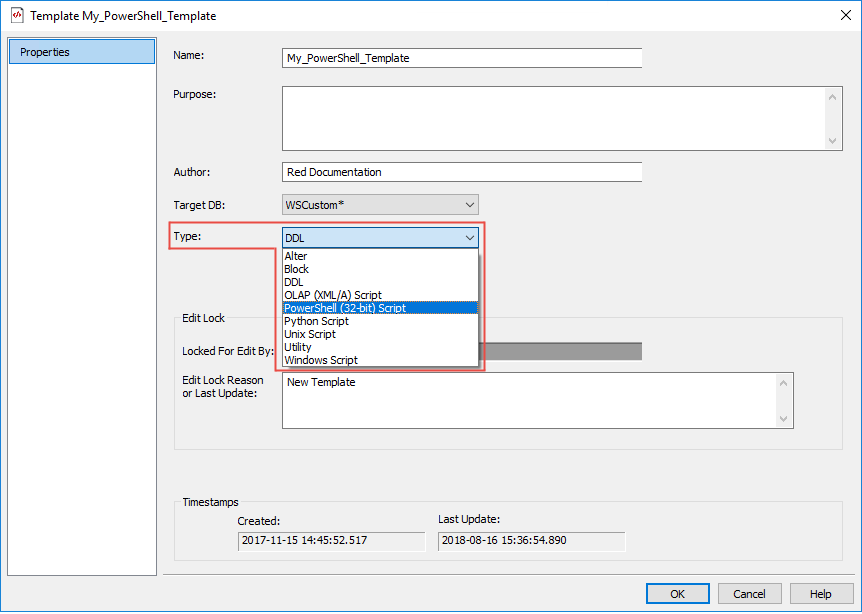862x614 pixels.
Task: Select the Properties tab in sidebar
Action: [x=82, y=52]
